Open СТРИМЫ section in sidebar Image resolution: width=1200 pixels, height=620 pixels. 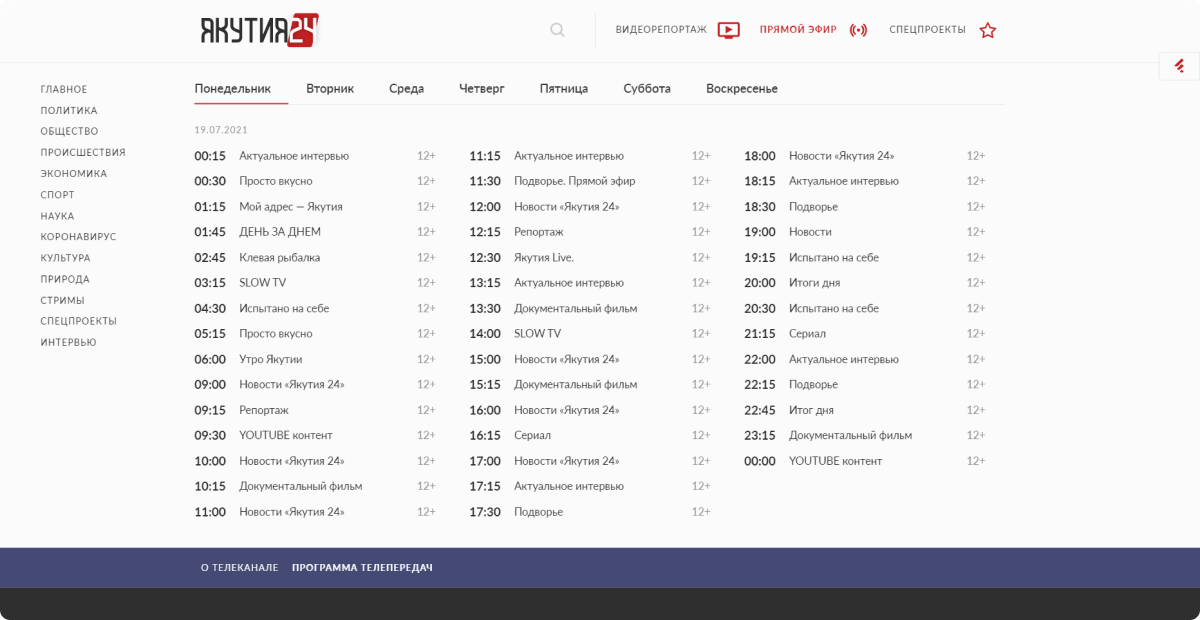coord(62,300)
